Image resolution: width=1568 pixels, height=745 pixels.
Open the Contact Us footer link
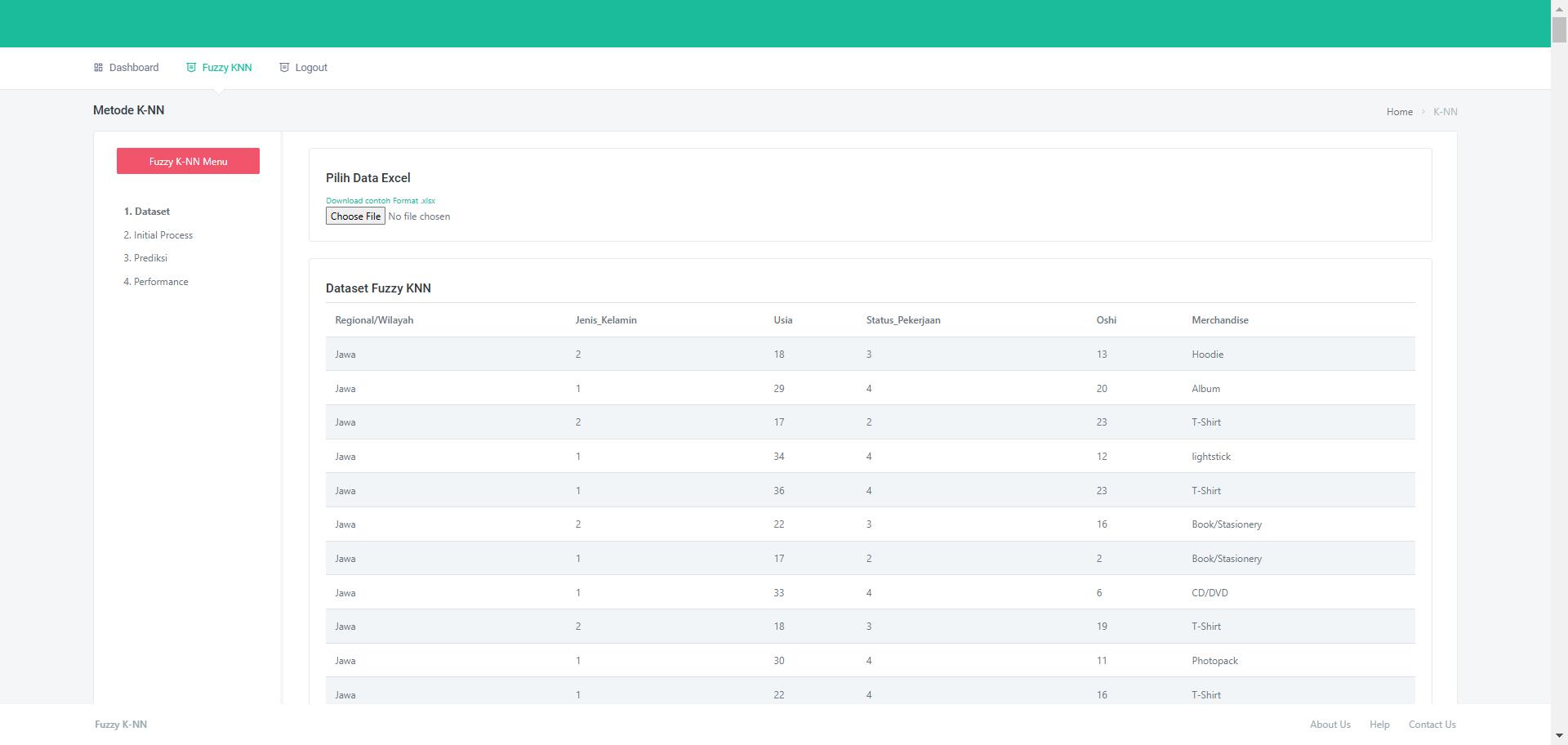click(x=1432, y=725)
